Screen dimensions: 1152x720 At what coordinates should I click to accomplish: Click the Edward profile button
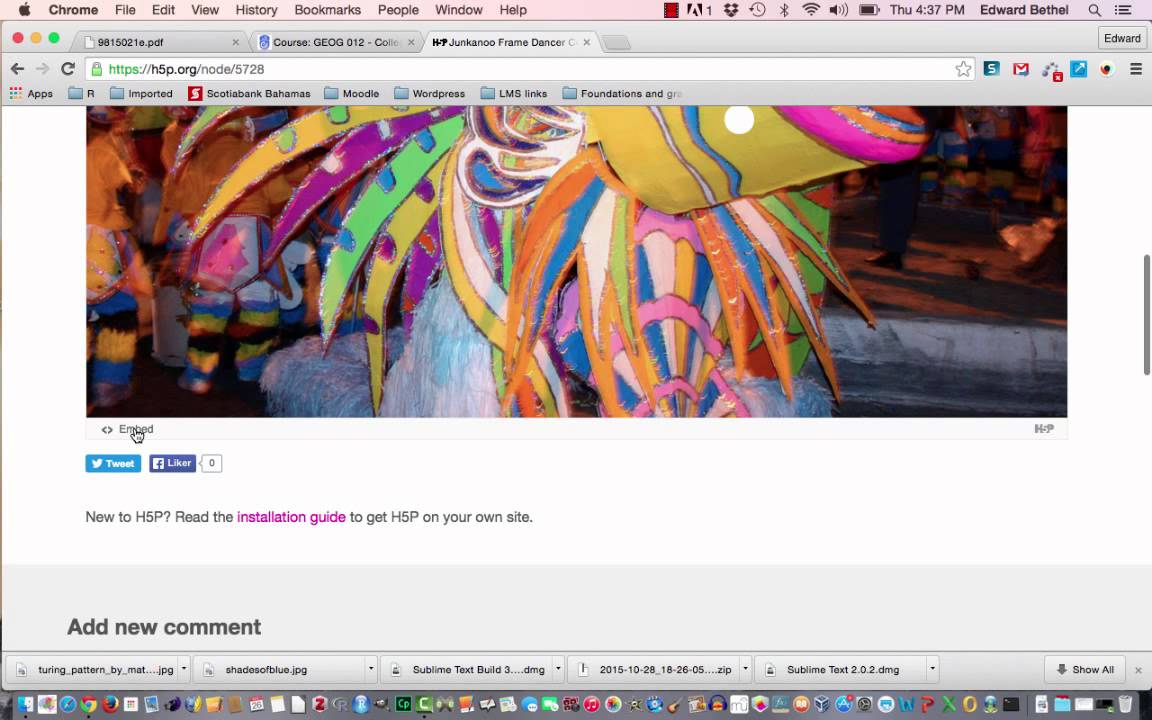pyautogui.click(x=1122, y=38)
